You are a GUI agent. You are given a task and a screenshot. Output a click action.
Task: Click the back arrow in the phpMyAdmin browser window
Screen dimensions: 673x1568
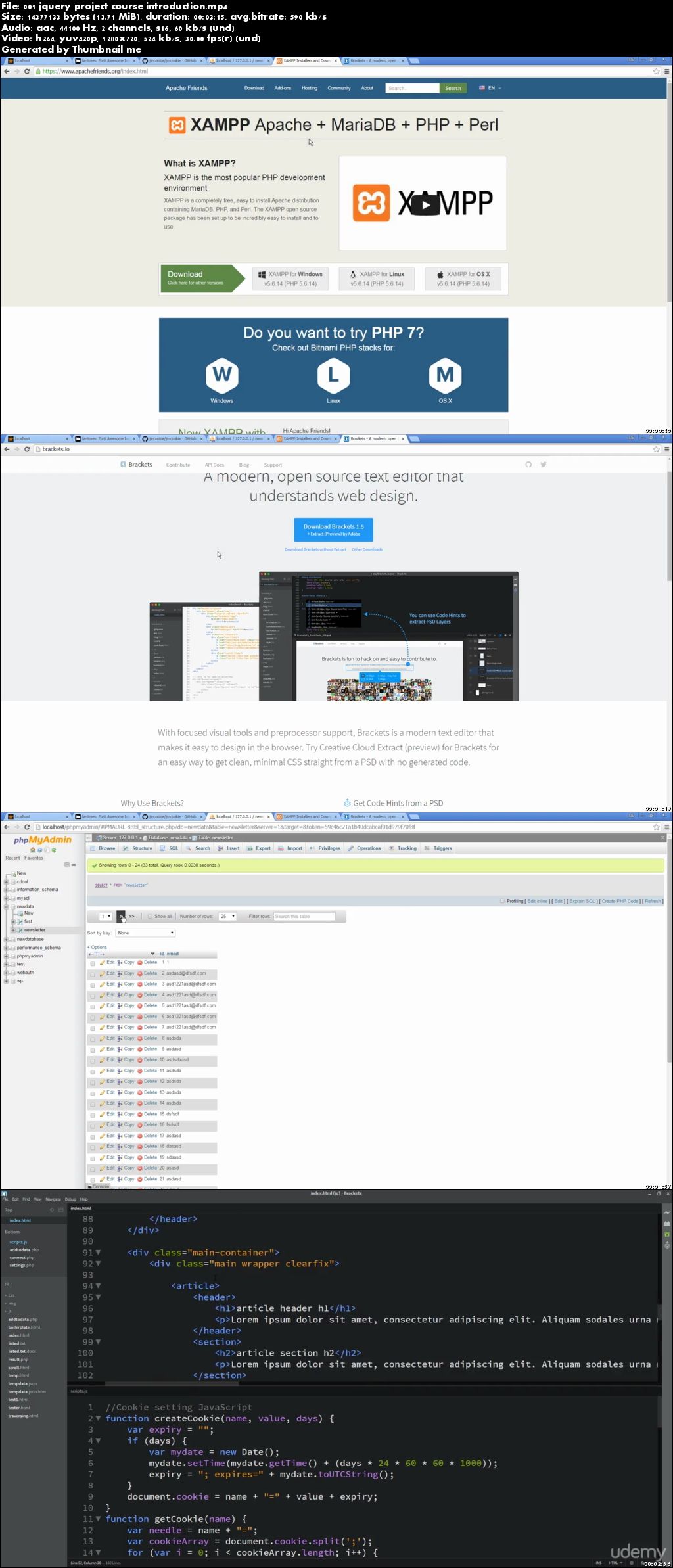[7, 827]
